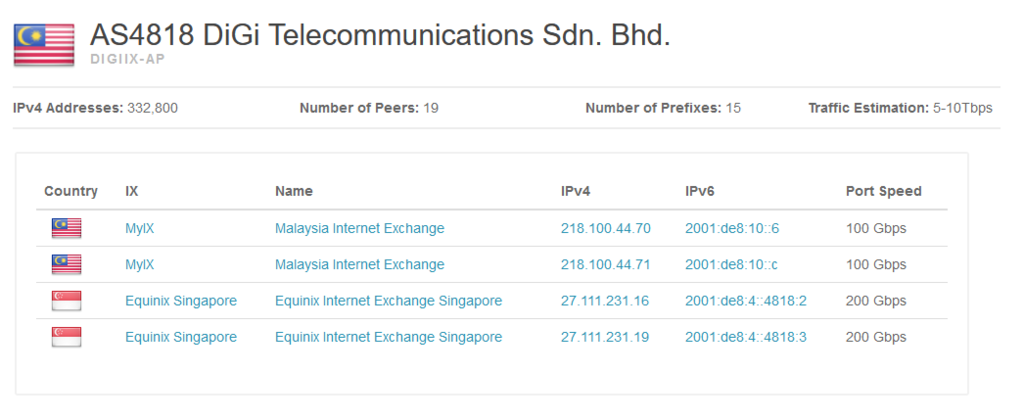Open IPv6 address 2001:de8:4::4818:2
1024x420 pixels.
[x=746, y=301]
